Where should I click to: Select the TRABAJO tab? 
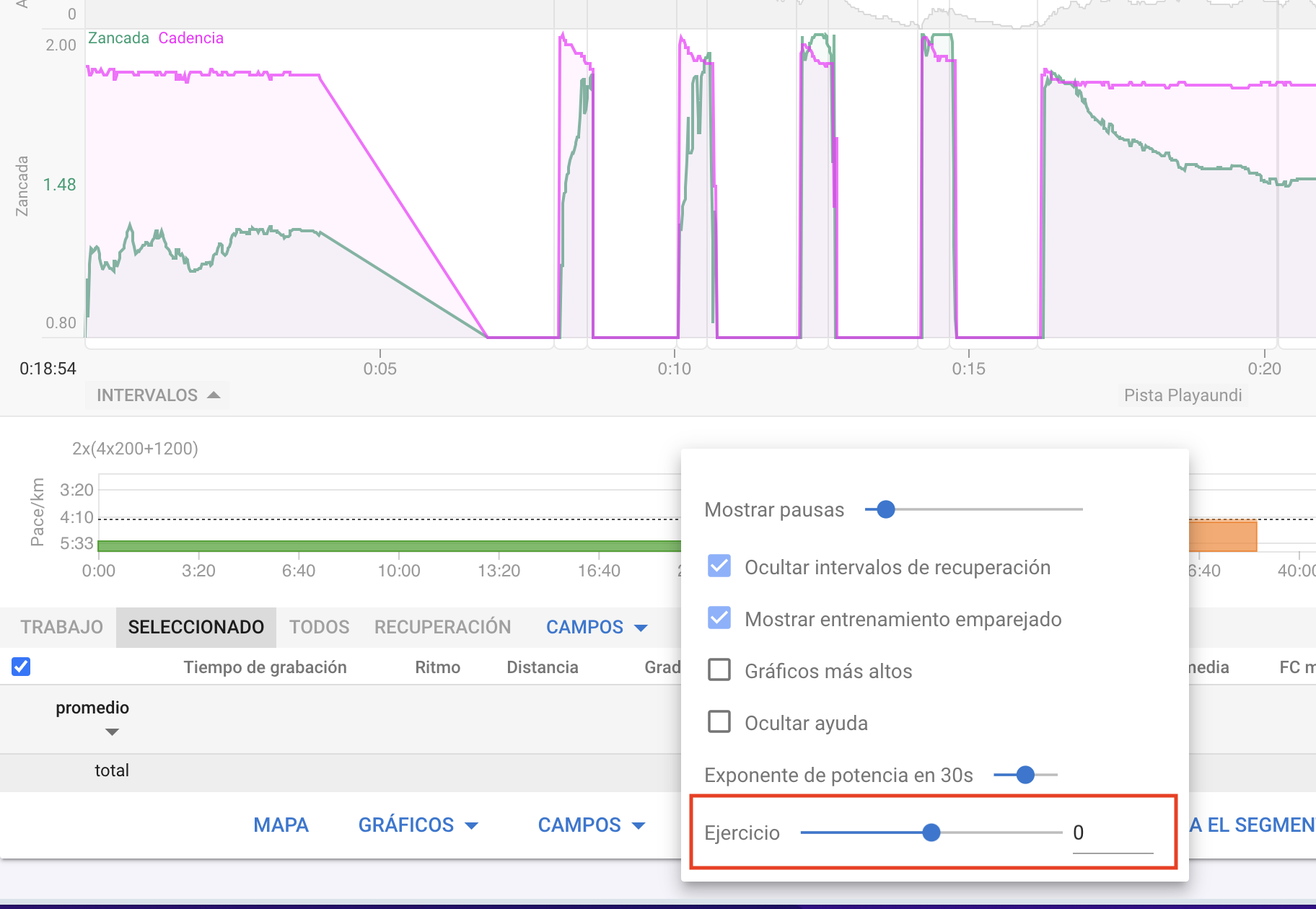(x=61, y=627)
